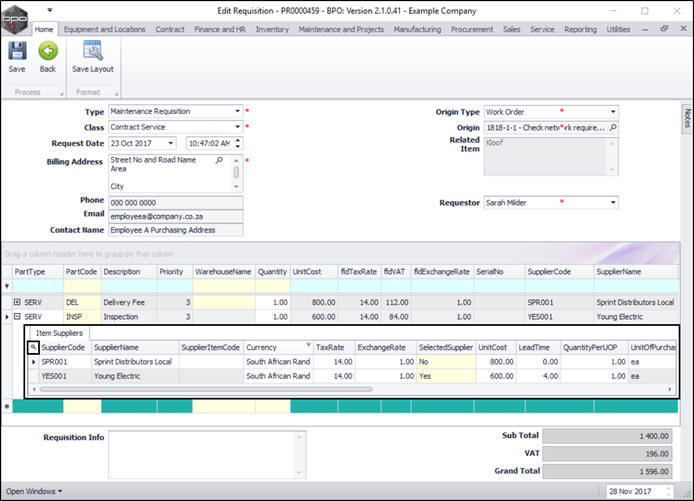Collapse the Inspection row

(17, 316)
